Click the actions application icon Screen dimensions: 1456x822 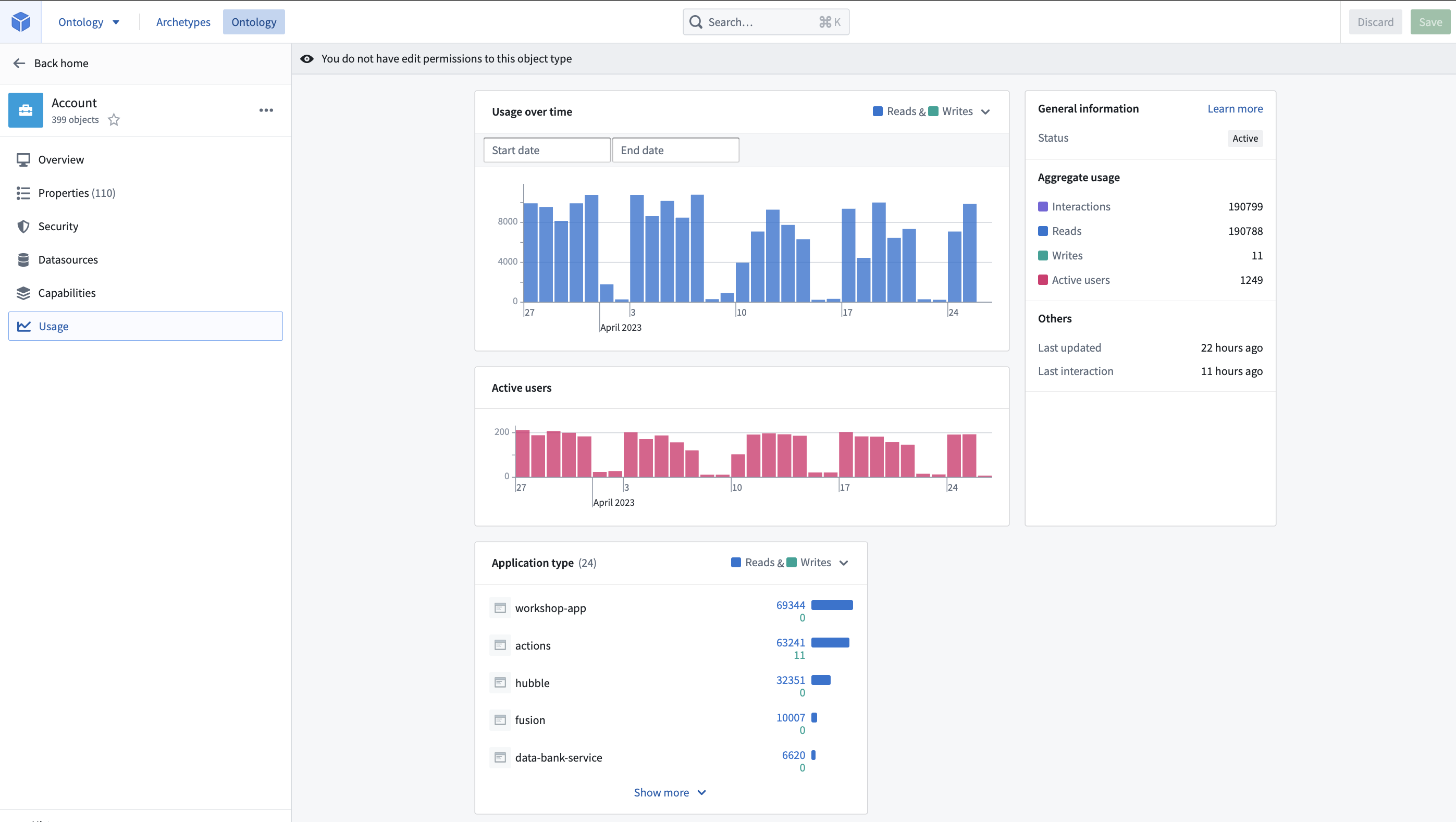[x=500, y=645]
